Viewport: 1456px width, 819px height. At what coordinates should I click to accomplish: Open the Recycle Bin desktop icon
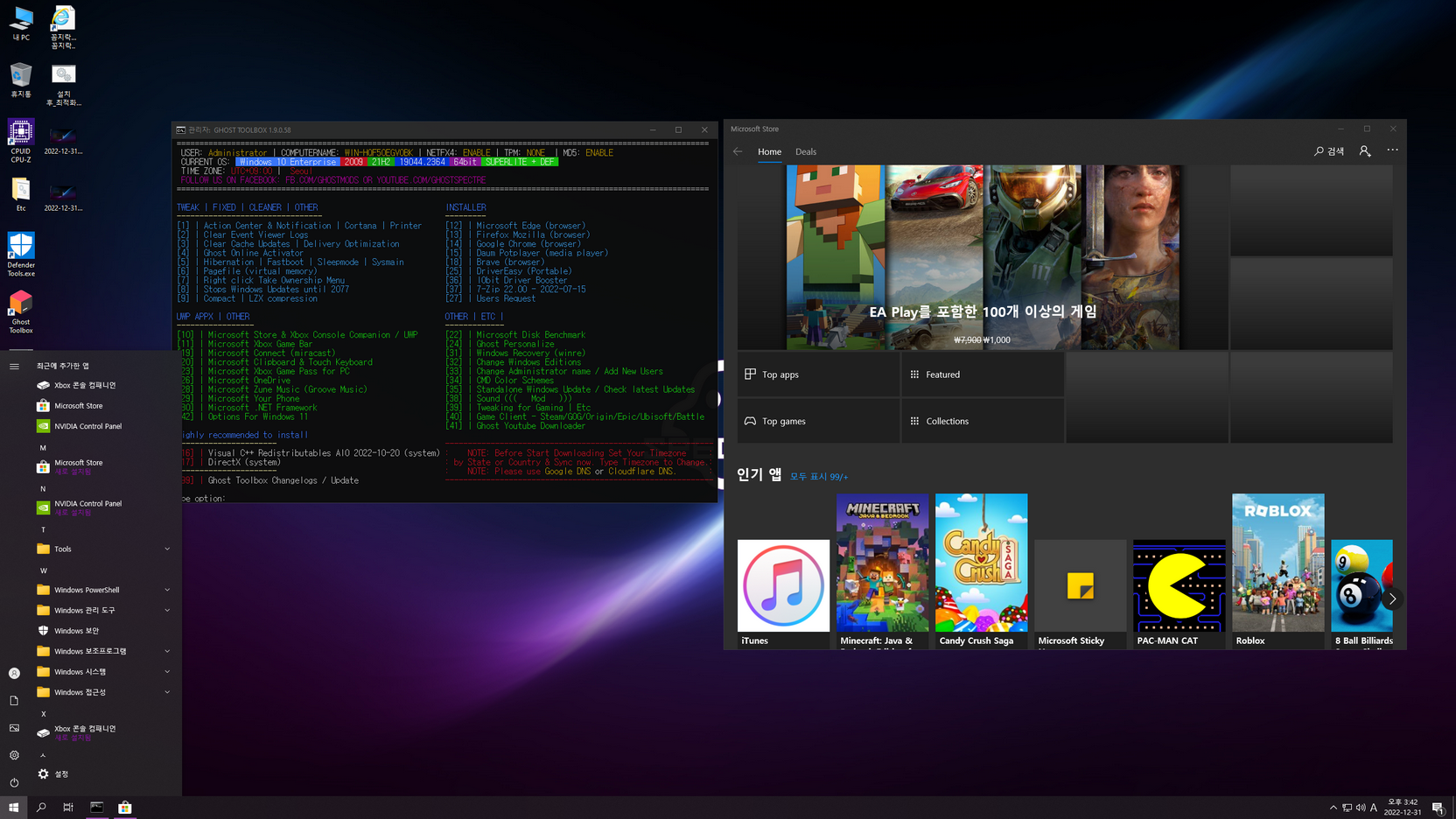tap(21, 80)
